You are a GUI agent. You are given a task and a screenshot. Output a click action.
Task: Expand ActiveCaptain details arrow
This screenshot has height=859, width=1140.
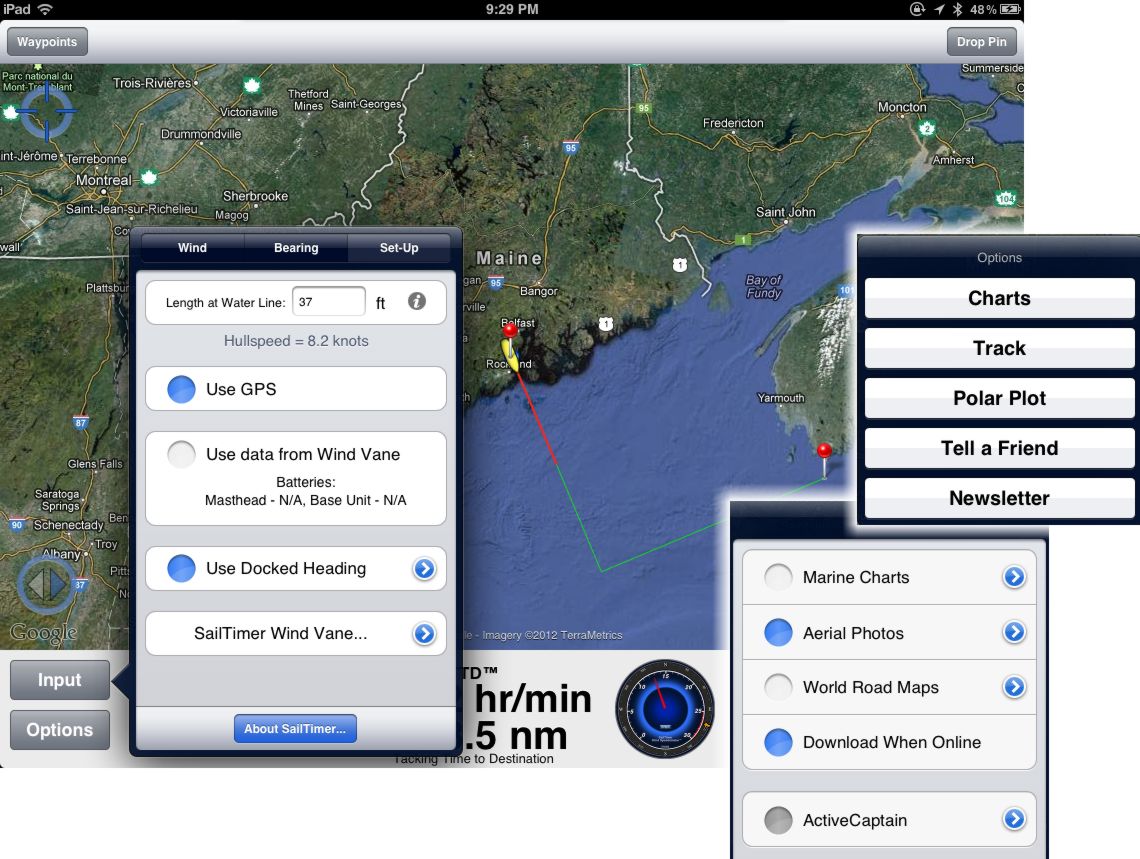1014,819
